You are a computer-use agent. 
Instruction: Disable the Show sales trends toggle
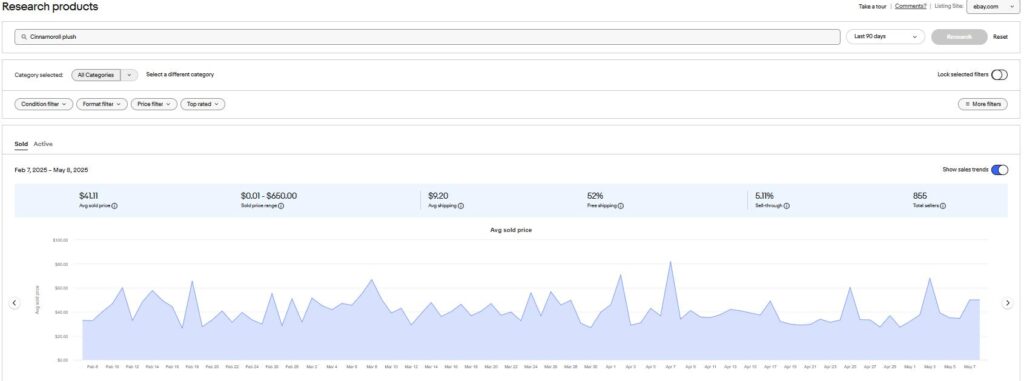tap(999, 170)
